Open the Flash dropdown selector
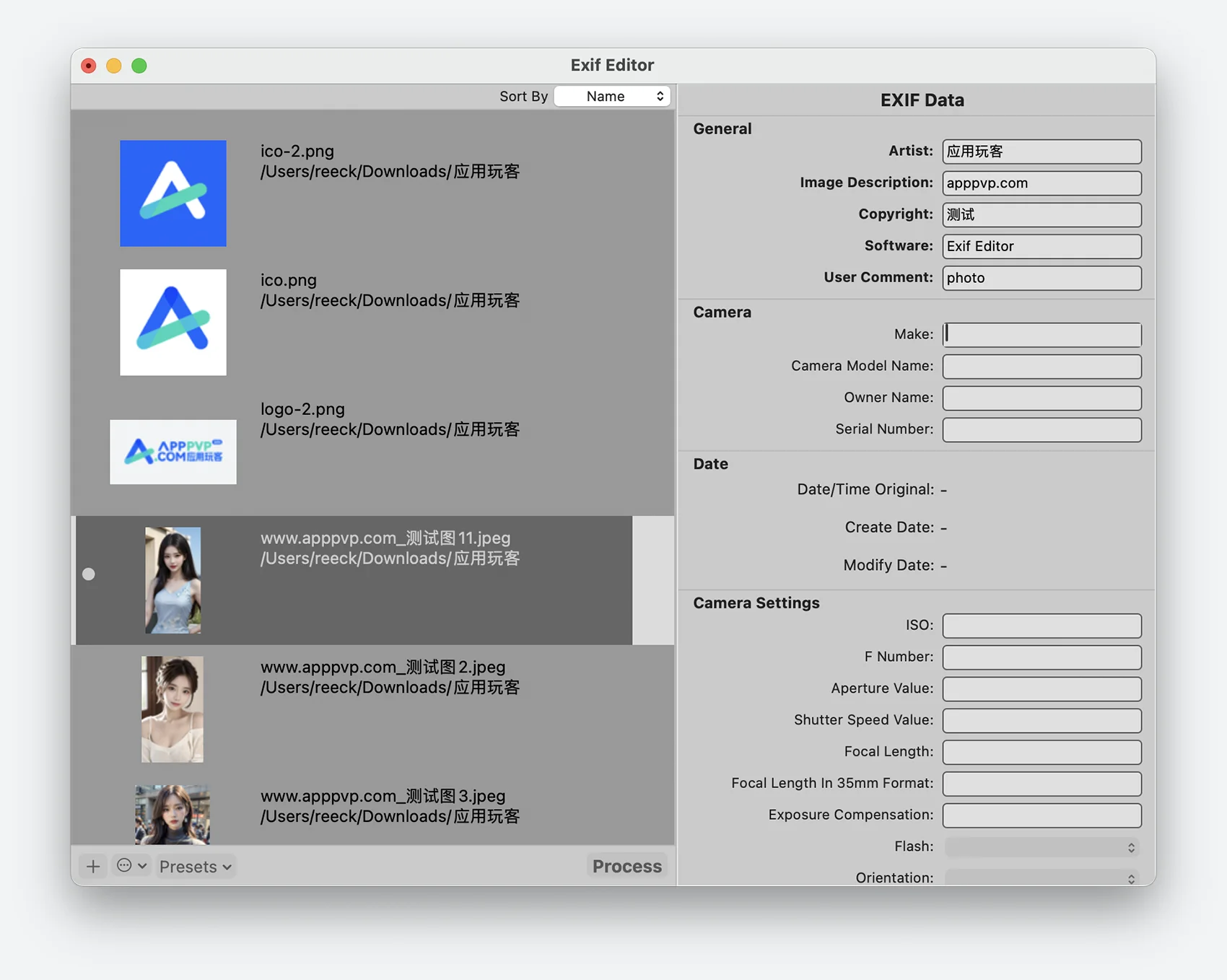The width and height of the screenshot is (1227, 980). [1042, 846]
